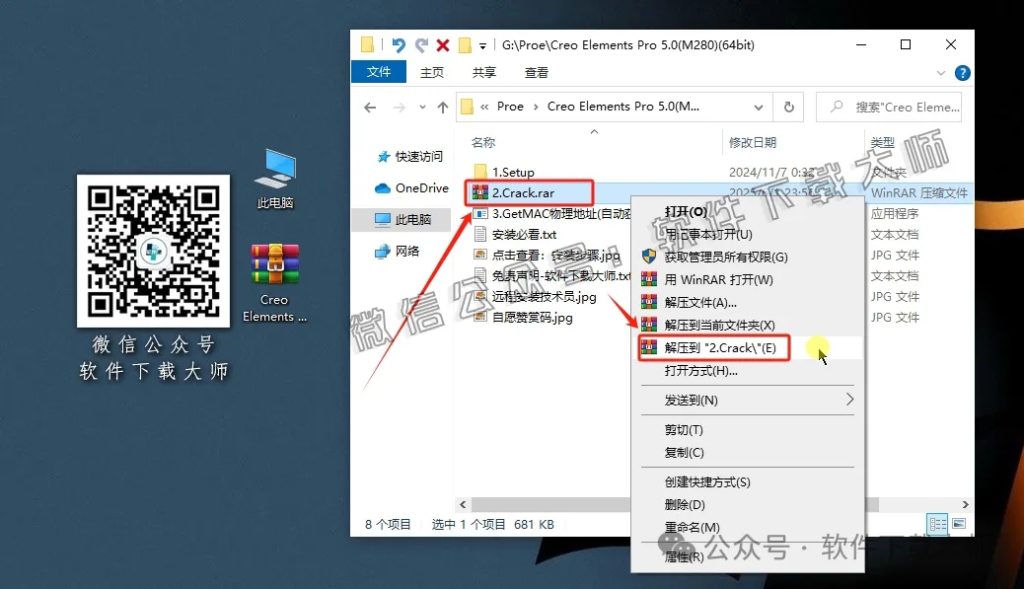
Task: Select OneDrive in the navigation pane
Action: click(x=411, y=188)
